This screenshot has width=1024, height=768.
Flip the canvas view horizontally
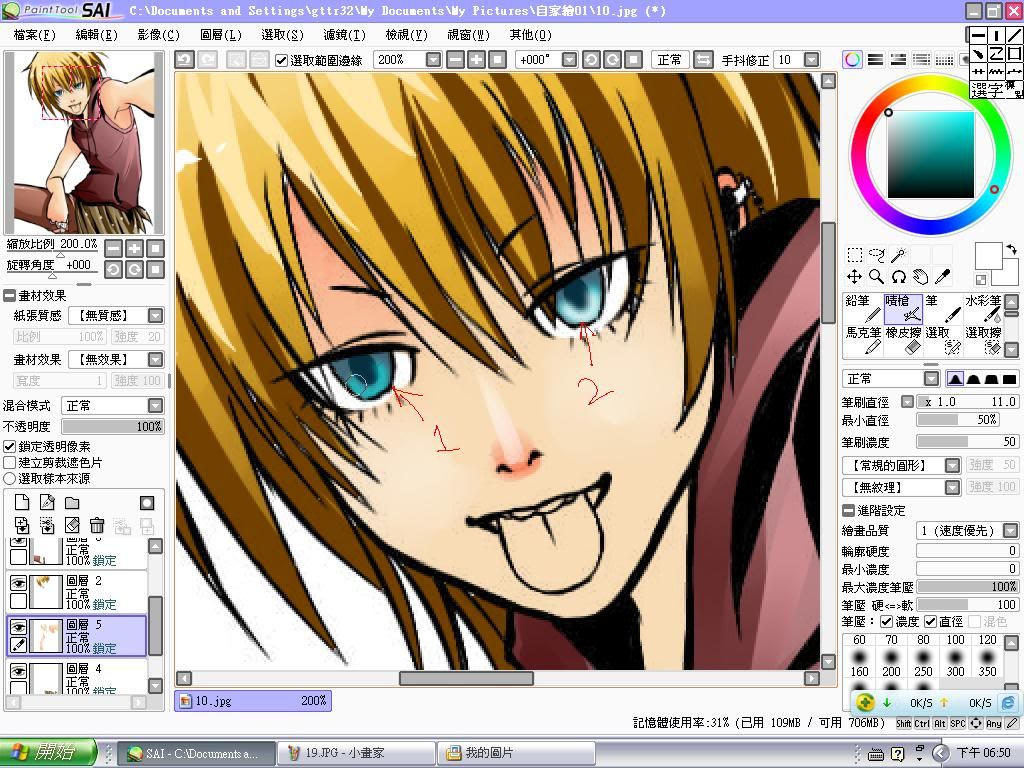703,59
